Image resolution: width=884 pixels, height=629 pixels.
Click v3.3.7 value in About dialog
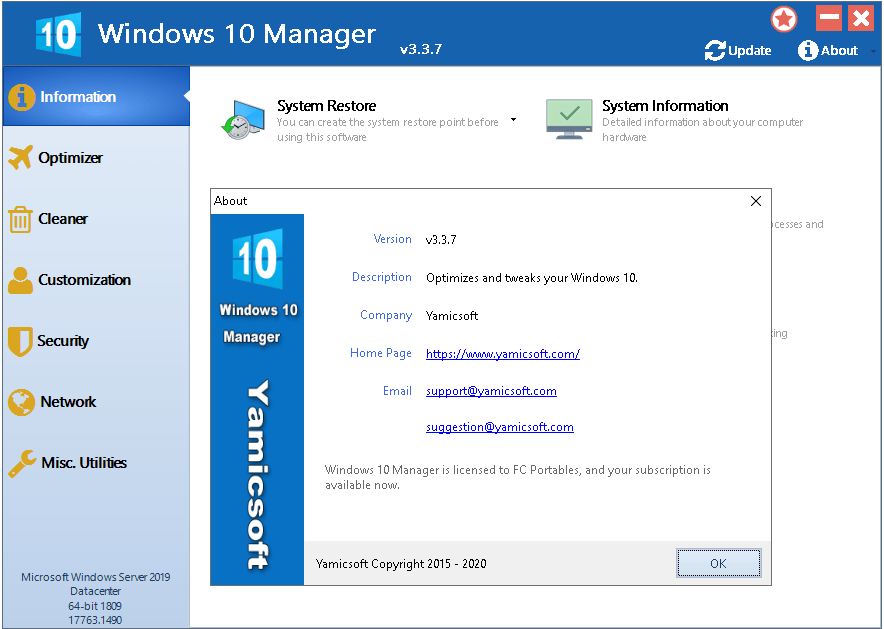[441, 240]
